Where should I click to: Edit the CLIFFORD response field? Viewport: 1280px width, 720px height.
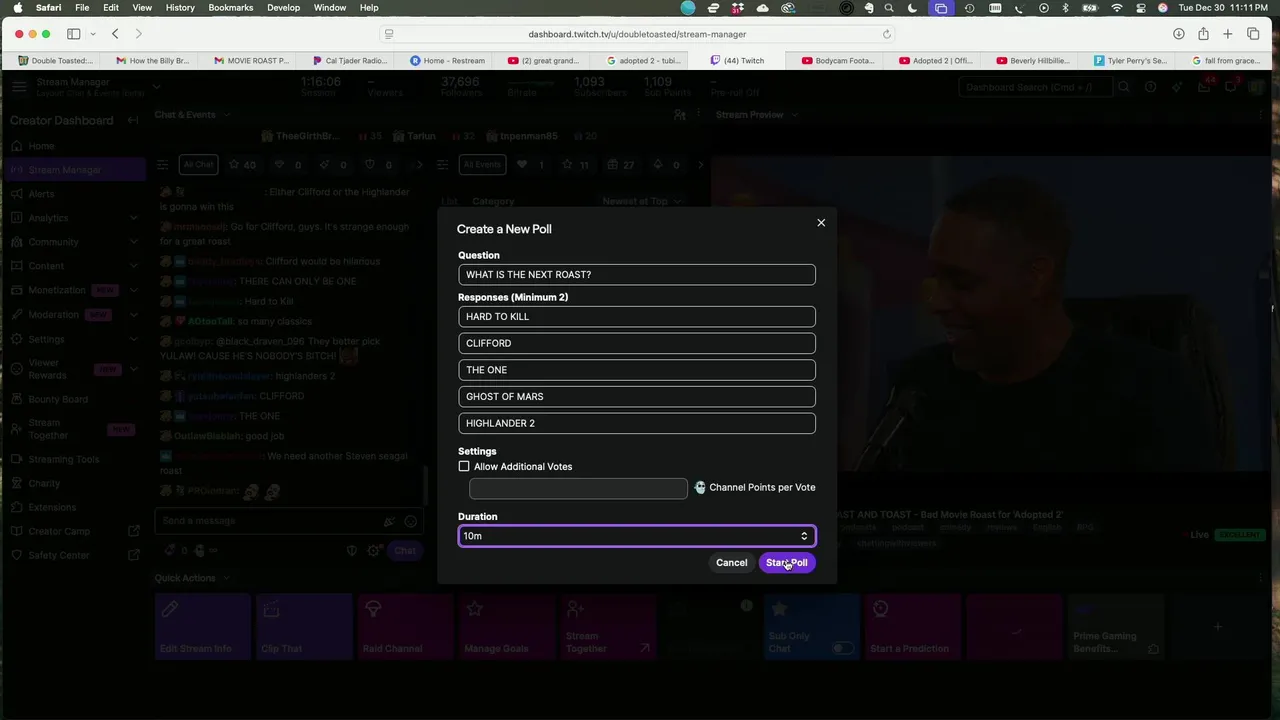point(637,343)
